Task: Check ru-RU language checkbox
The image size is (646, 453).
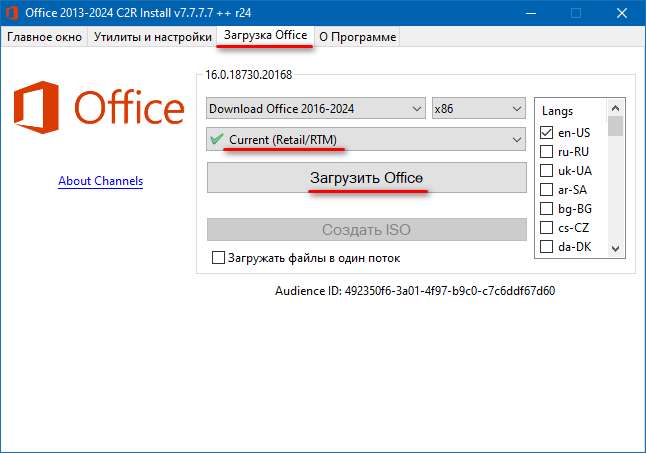Action: (546, 152)
